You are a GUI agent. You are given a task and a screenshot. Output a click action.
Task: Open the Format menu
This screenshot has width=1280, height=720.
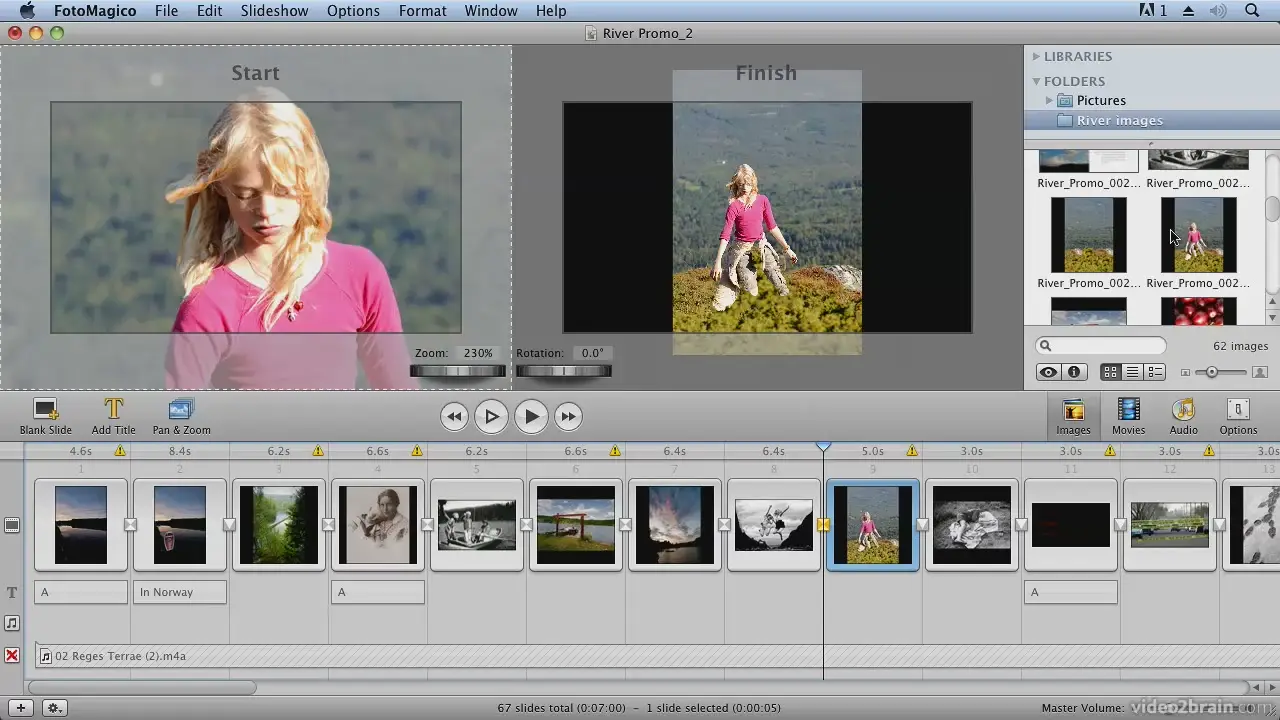pos(422,11)
